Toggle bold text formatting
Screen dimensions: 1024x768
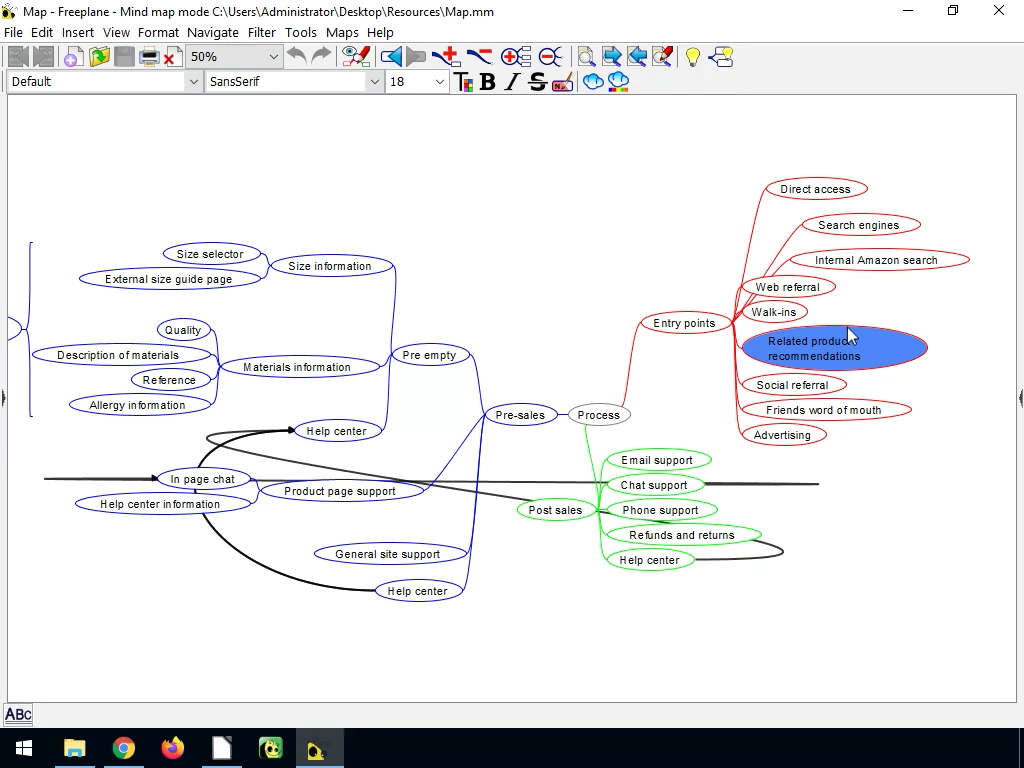click(x=487, y=82)
